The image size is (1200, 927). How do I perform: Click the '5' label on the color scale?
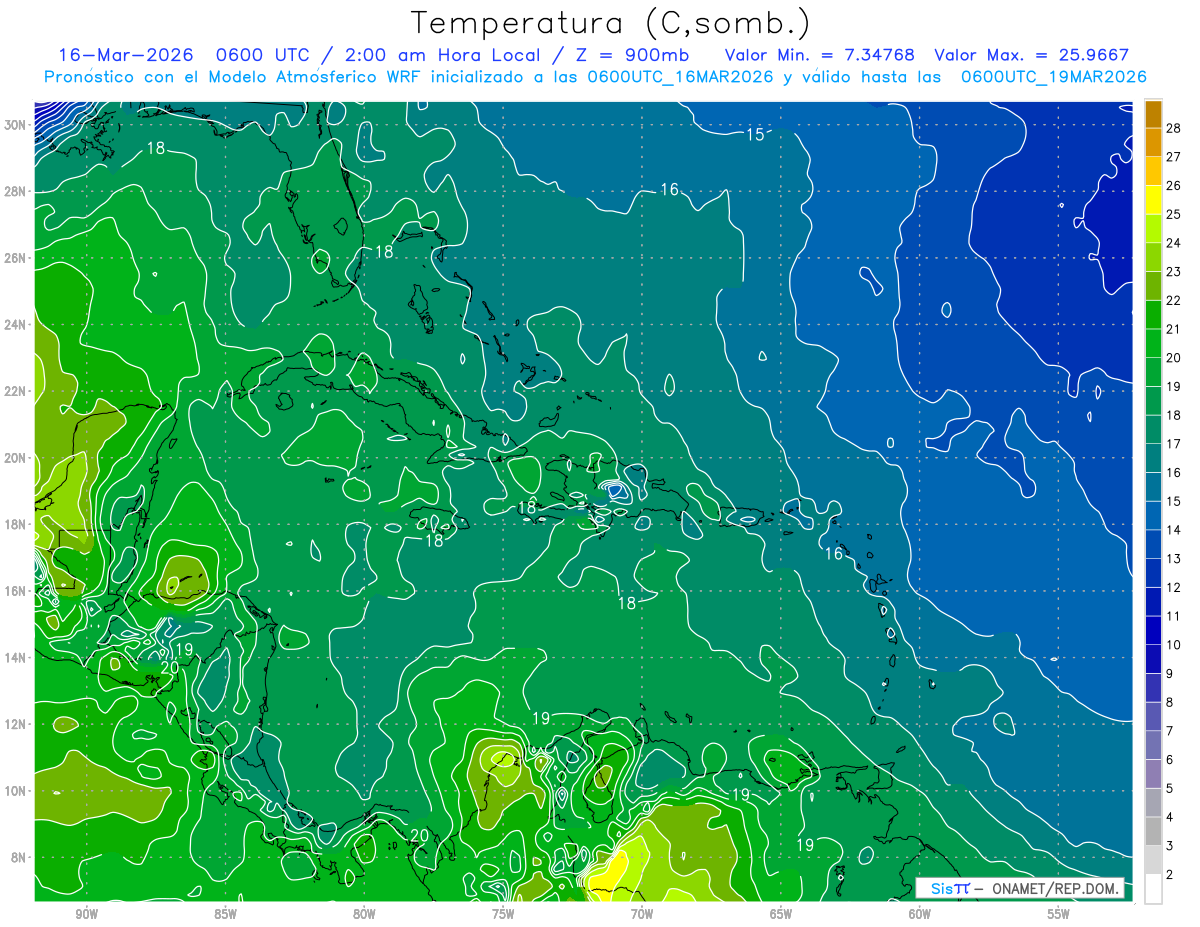[x=1170, y=788]
